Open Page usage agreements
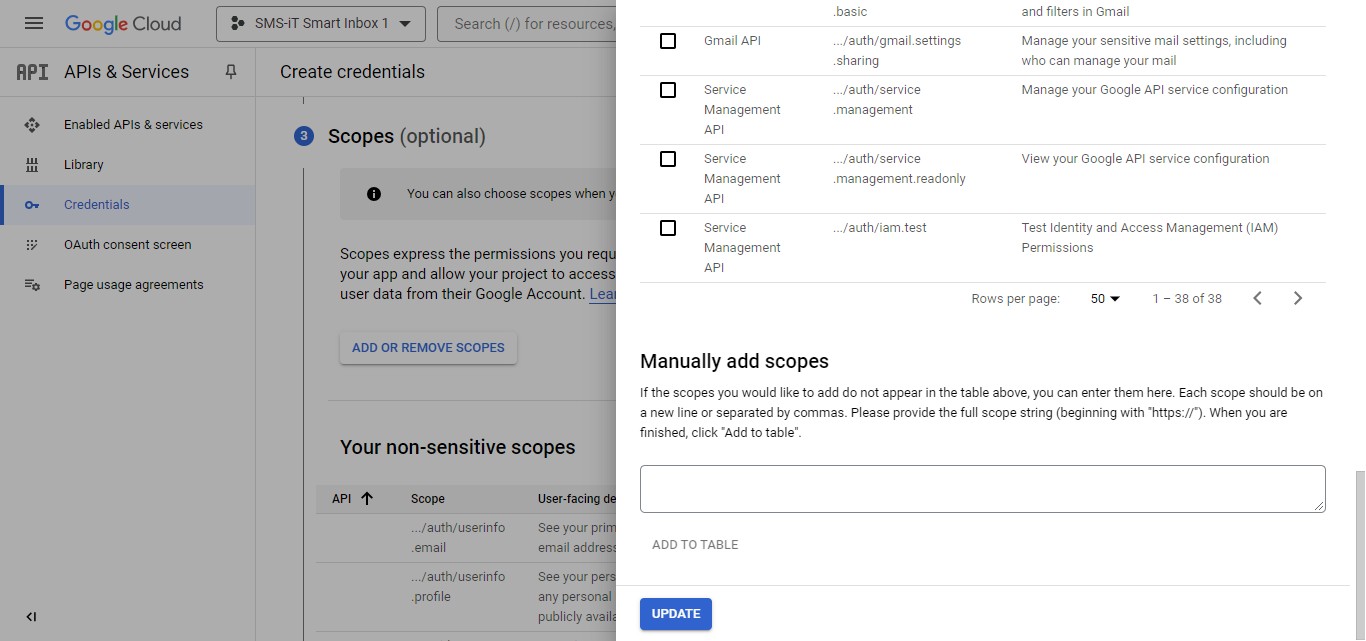 pyautogui.click(x=133, y=285)
